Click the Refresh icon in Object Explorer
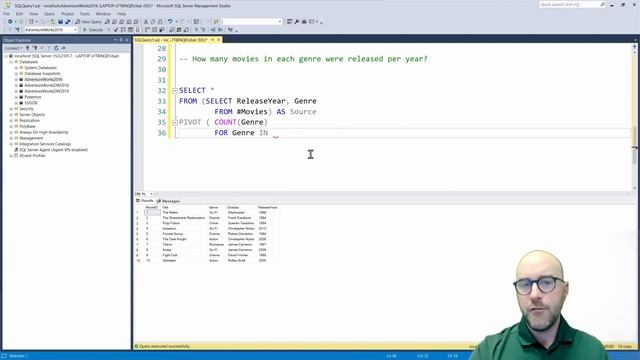This screenshot has width=640, height=360. tap(56, 48)
